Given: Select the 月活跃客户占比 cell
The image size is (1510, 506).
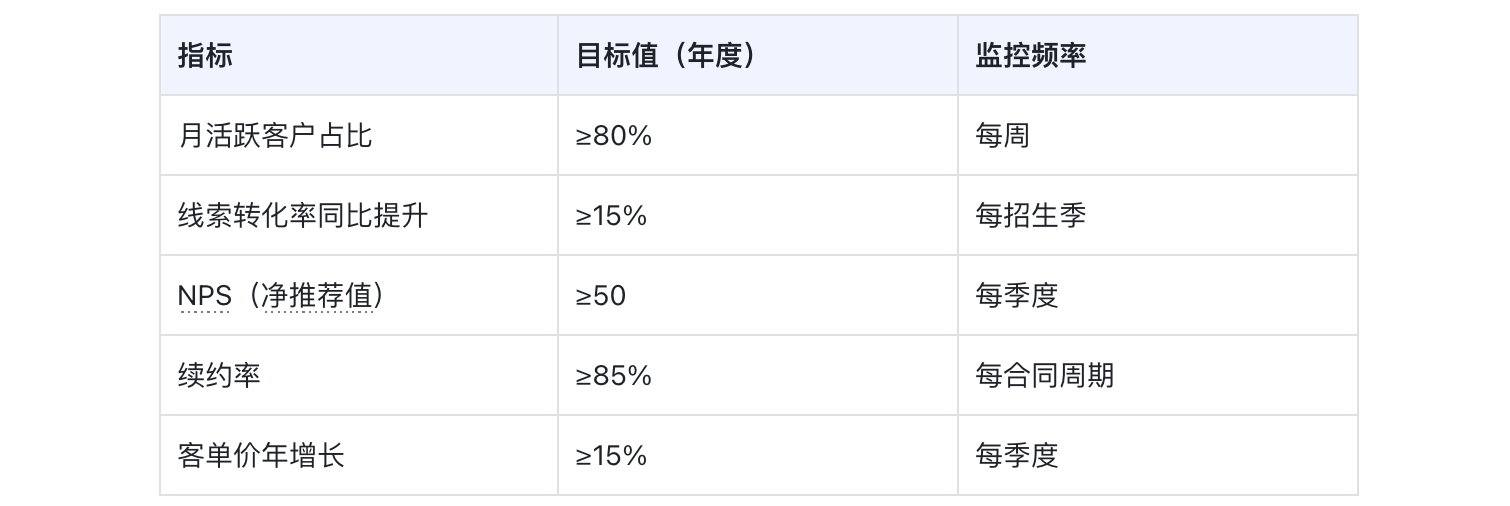Looking at the screenshot, I should click(275, 136).
